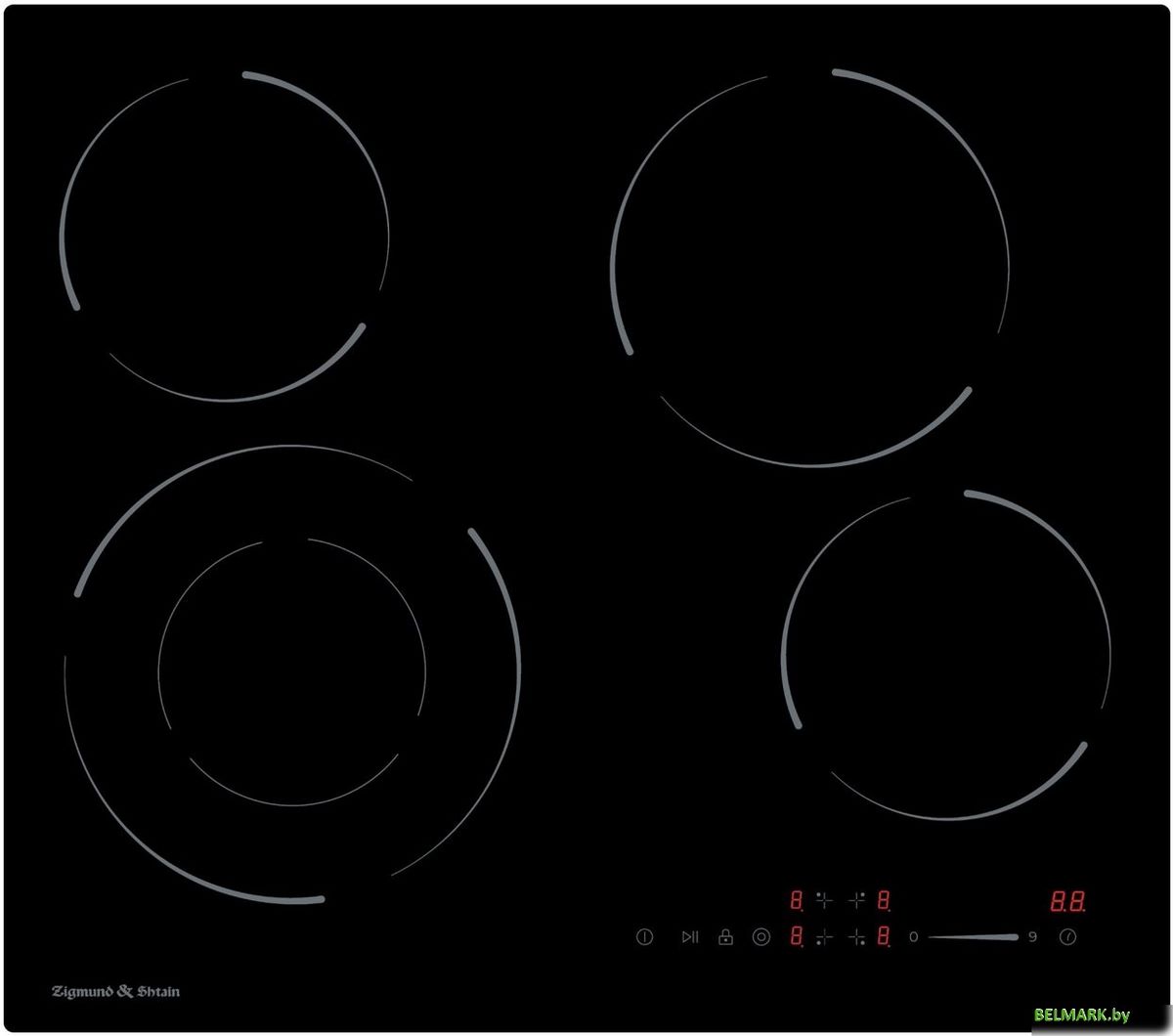
Task: Click the BELMARK.by watermark link
Action: click(1082, 1015)
